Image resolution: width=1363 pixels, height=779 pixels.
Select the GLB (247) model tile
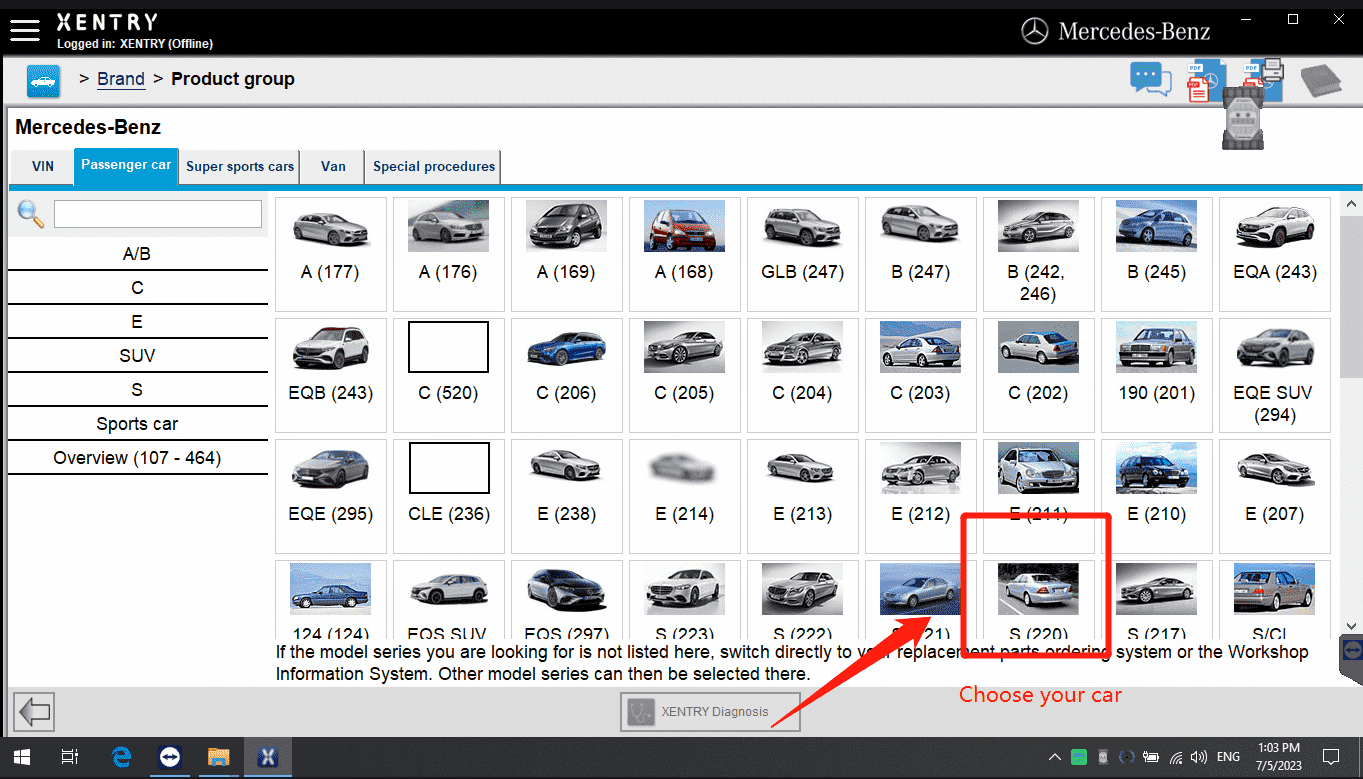tap(802, 254)
